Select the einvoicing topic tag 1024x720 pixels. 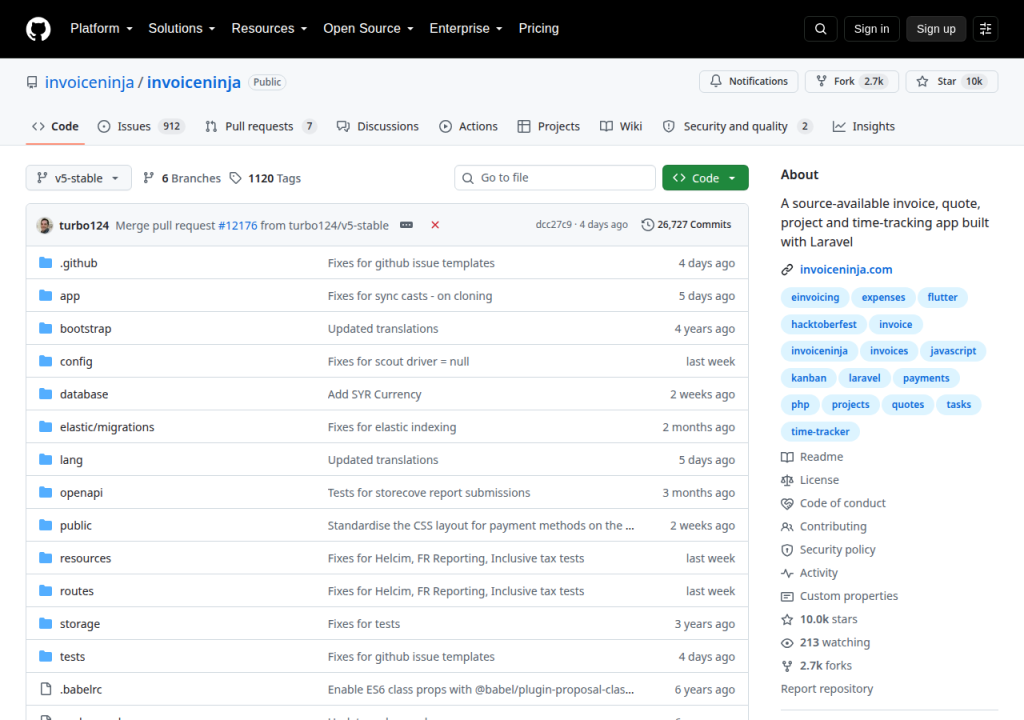point(815,297)
